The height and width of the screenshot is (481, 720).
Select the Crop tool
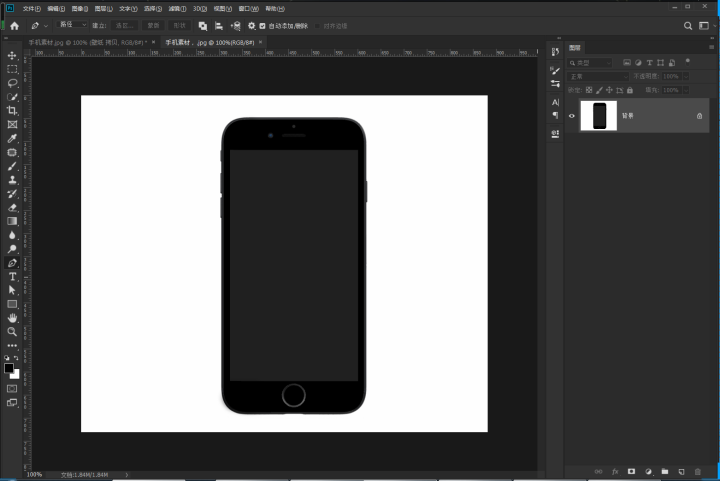point(12,111)
